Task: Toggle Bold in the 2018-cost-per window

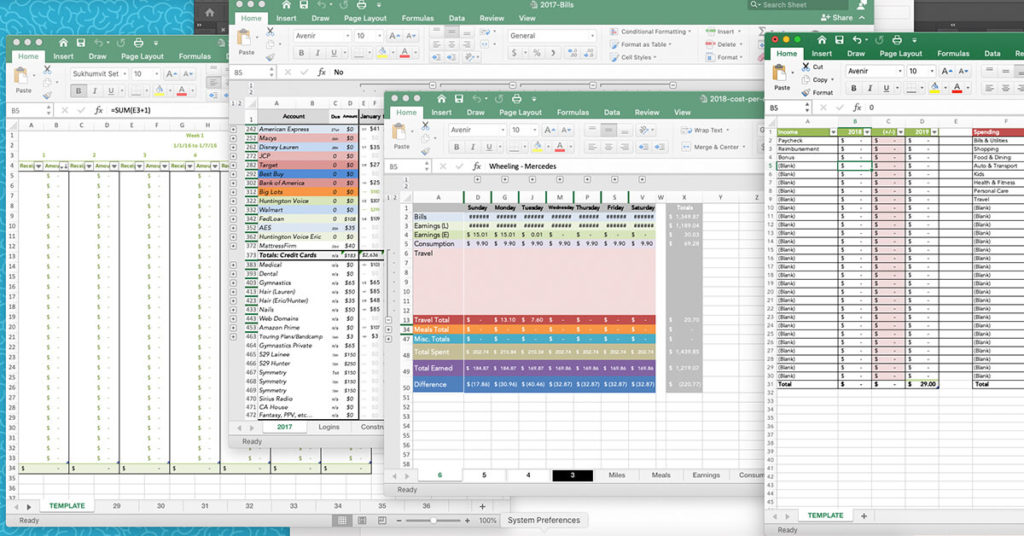Action: pos(456,148)
